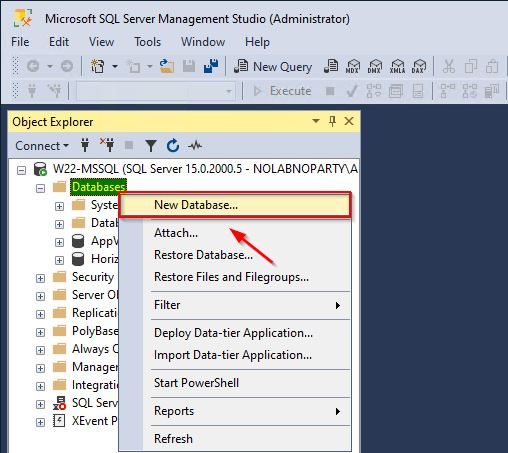Click the MDX query icon
Screen dimensions: 508x453
(353, 66)
